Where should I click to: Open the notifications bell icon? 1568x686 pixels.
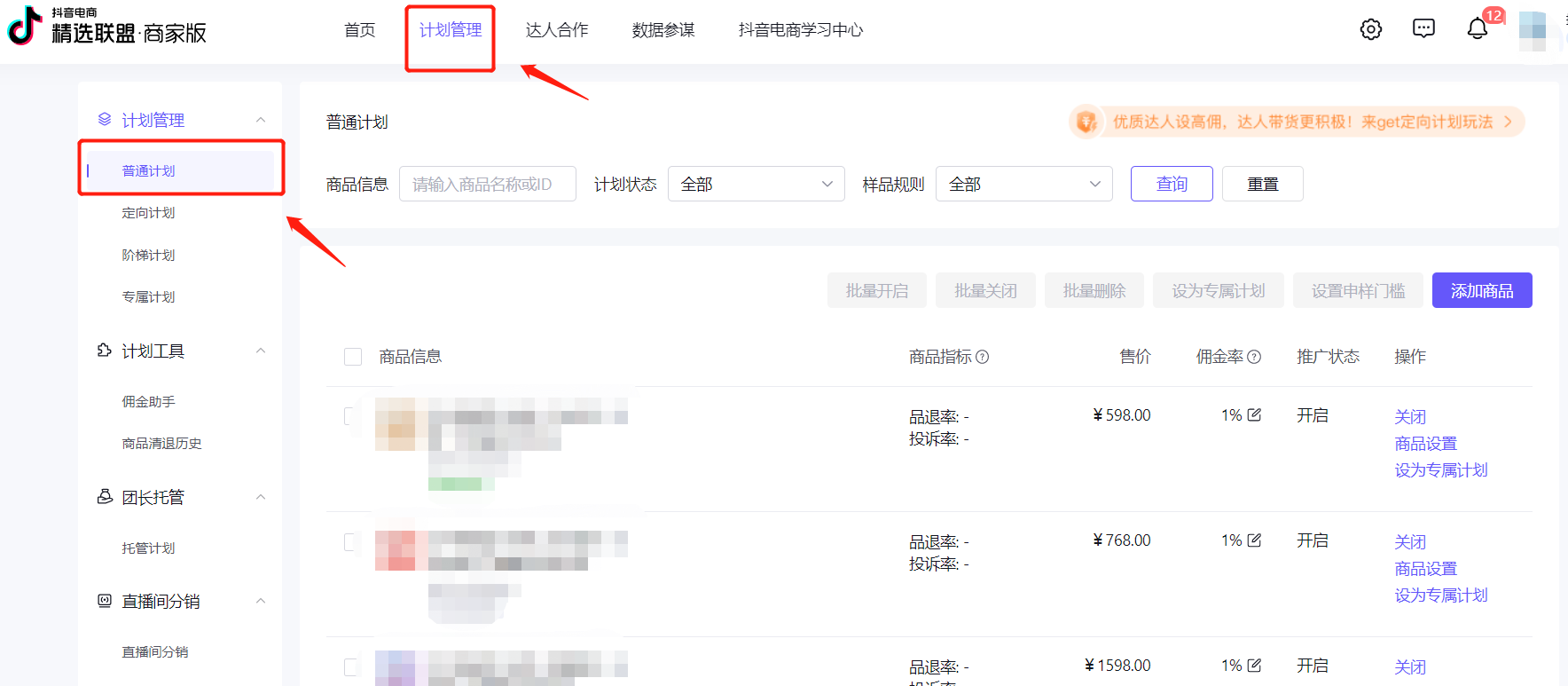(1477, 29)
